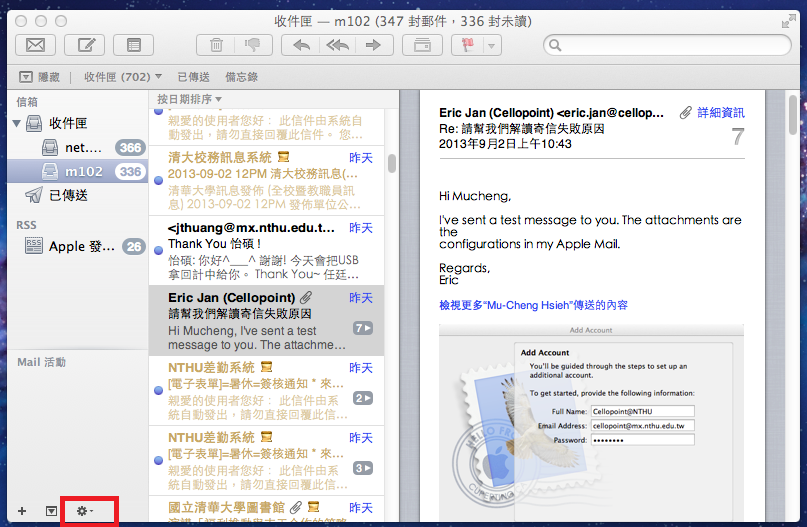
Task: Open the 按日期排序 sort menu
Action: (x=190, y=99)
